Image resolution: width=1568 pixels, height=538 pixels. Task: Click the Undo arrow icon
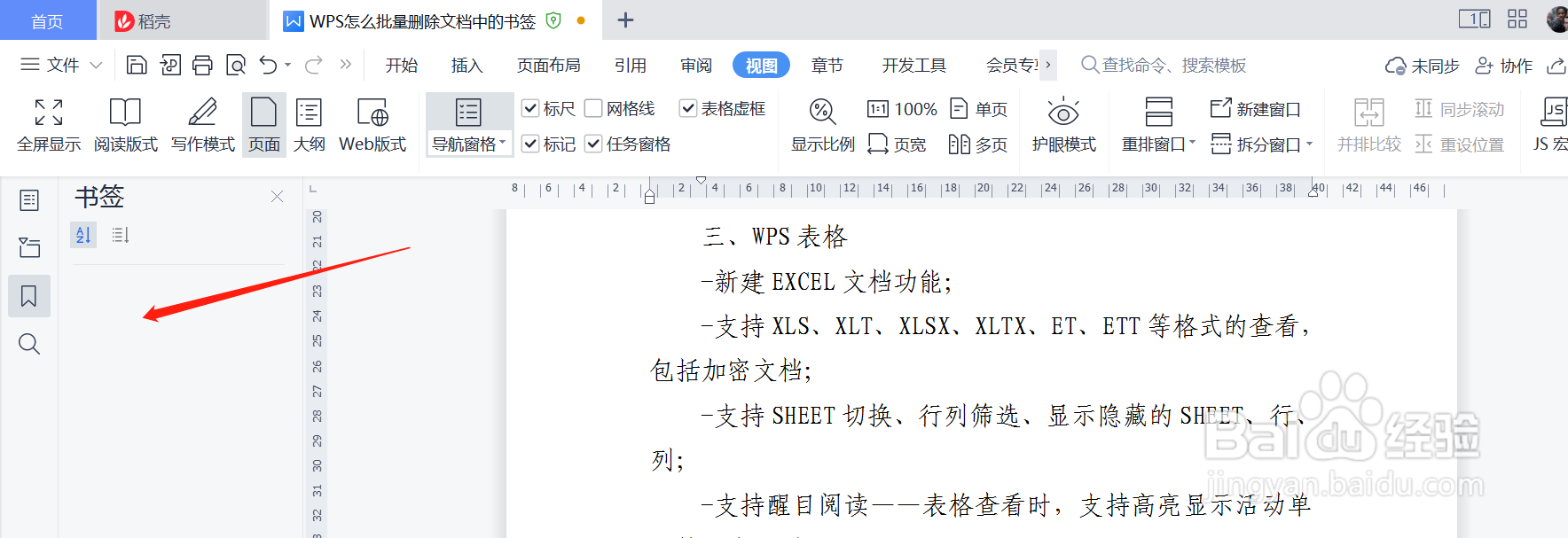[269, 65]
